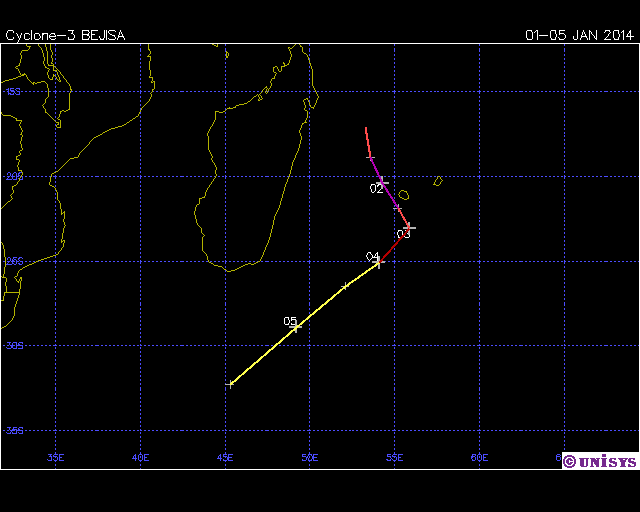The image size is (640, 512).
Task: Click the UNISYS logo
Action: pos(605,461)
